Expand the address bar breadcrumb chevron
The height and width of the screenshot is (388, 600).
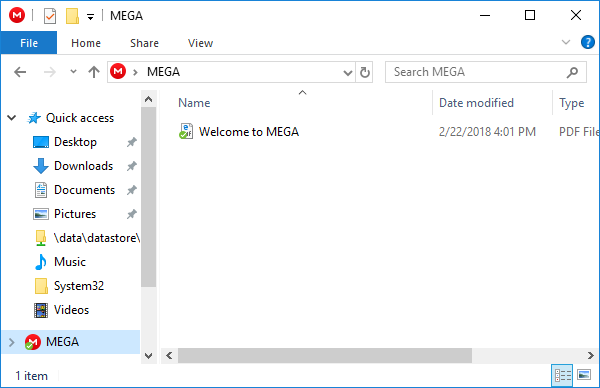coord(135,72)
